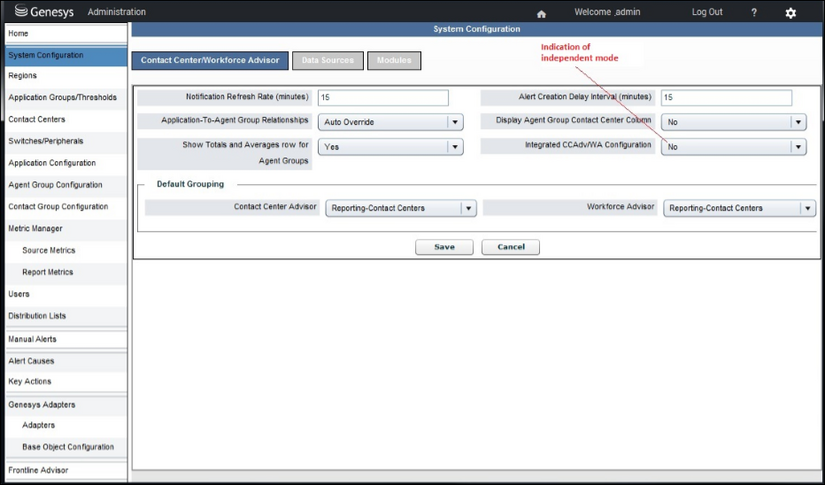This screenshot has height=485, width=825.
Task: Open the settings gear icon
Action: click(x=790, y=13)
